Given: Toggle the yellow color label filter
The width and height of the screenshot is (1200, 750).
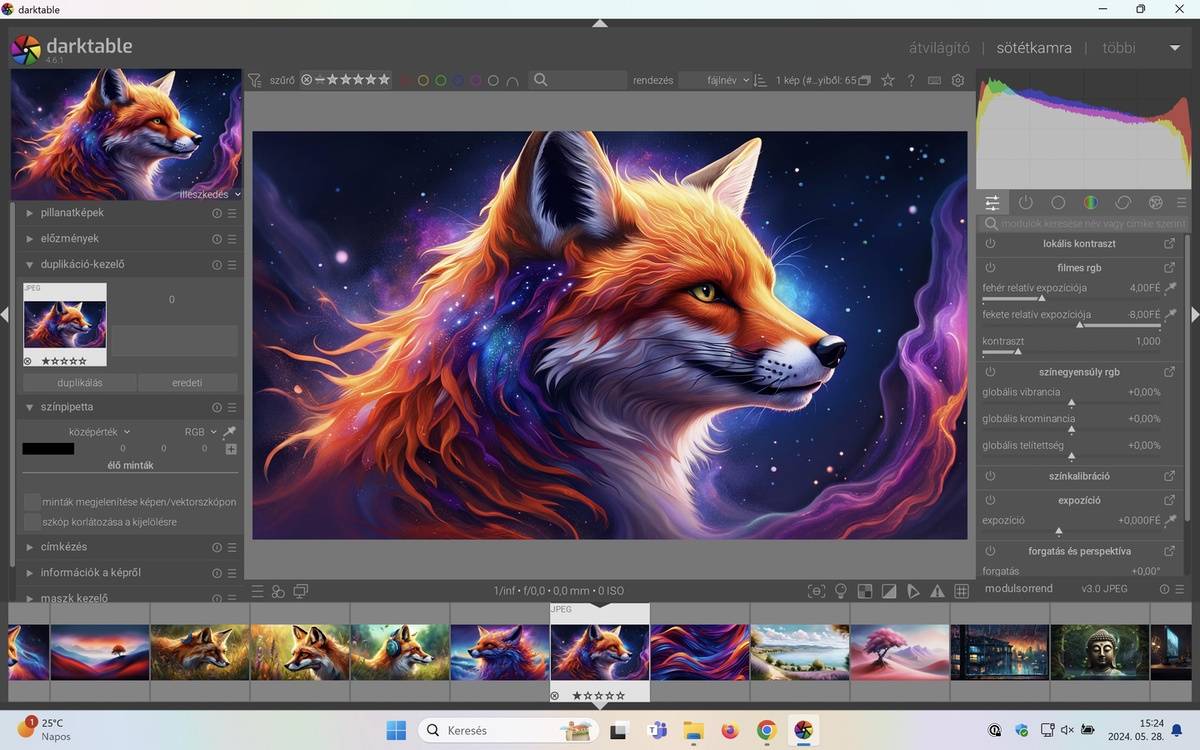Looking at the screenshot, I should click(x=423, y=80).
